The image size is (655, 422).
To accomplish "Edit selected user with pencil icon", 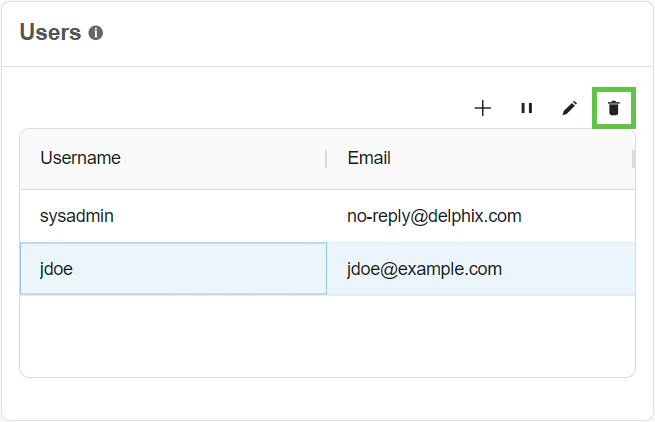I will 570,108.
